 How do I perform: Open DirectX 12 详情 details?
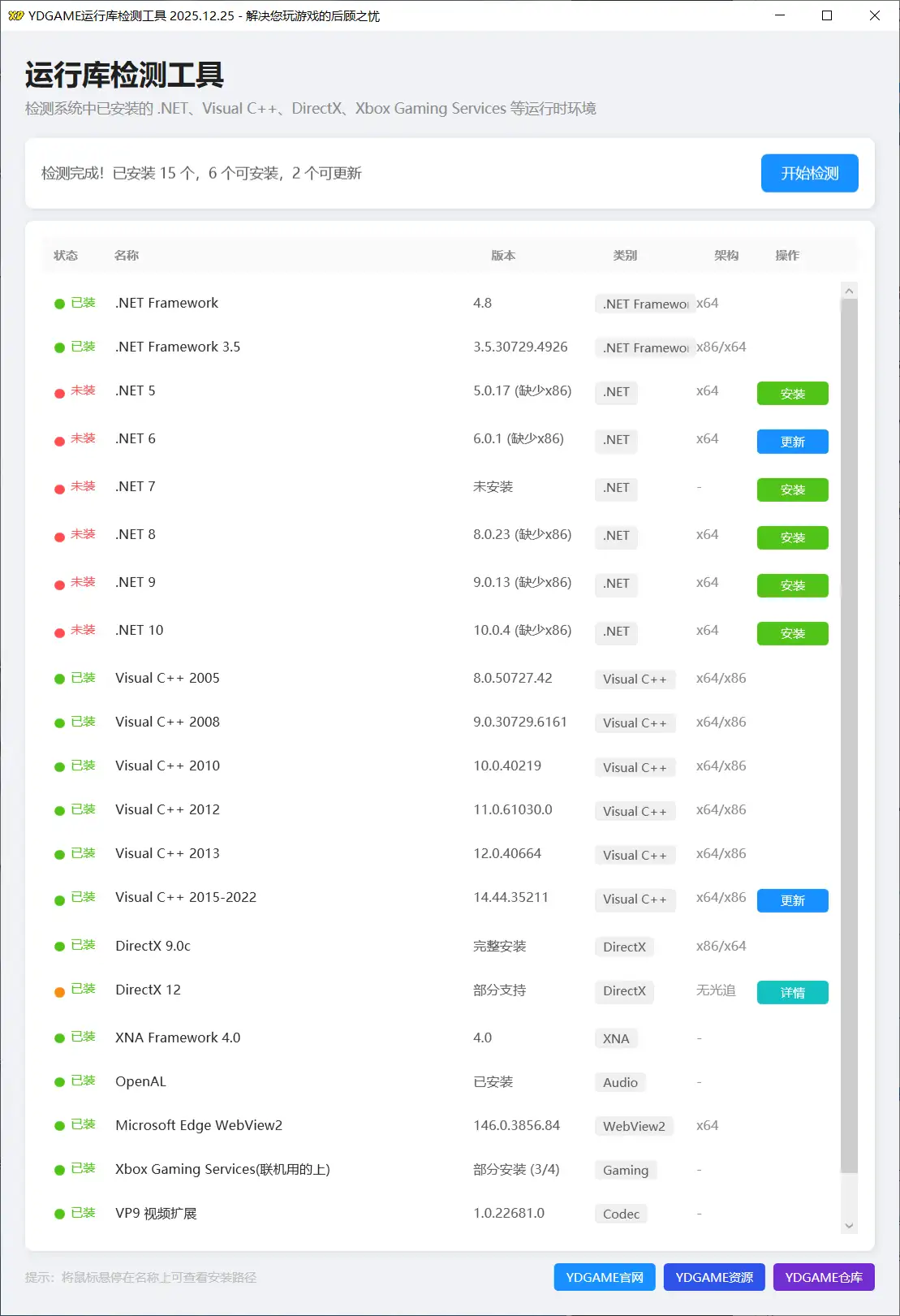tap(791, 992)
